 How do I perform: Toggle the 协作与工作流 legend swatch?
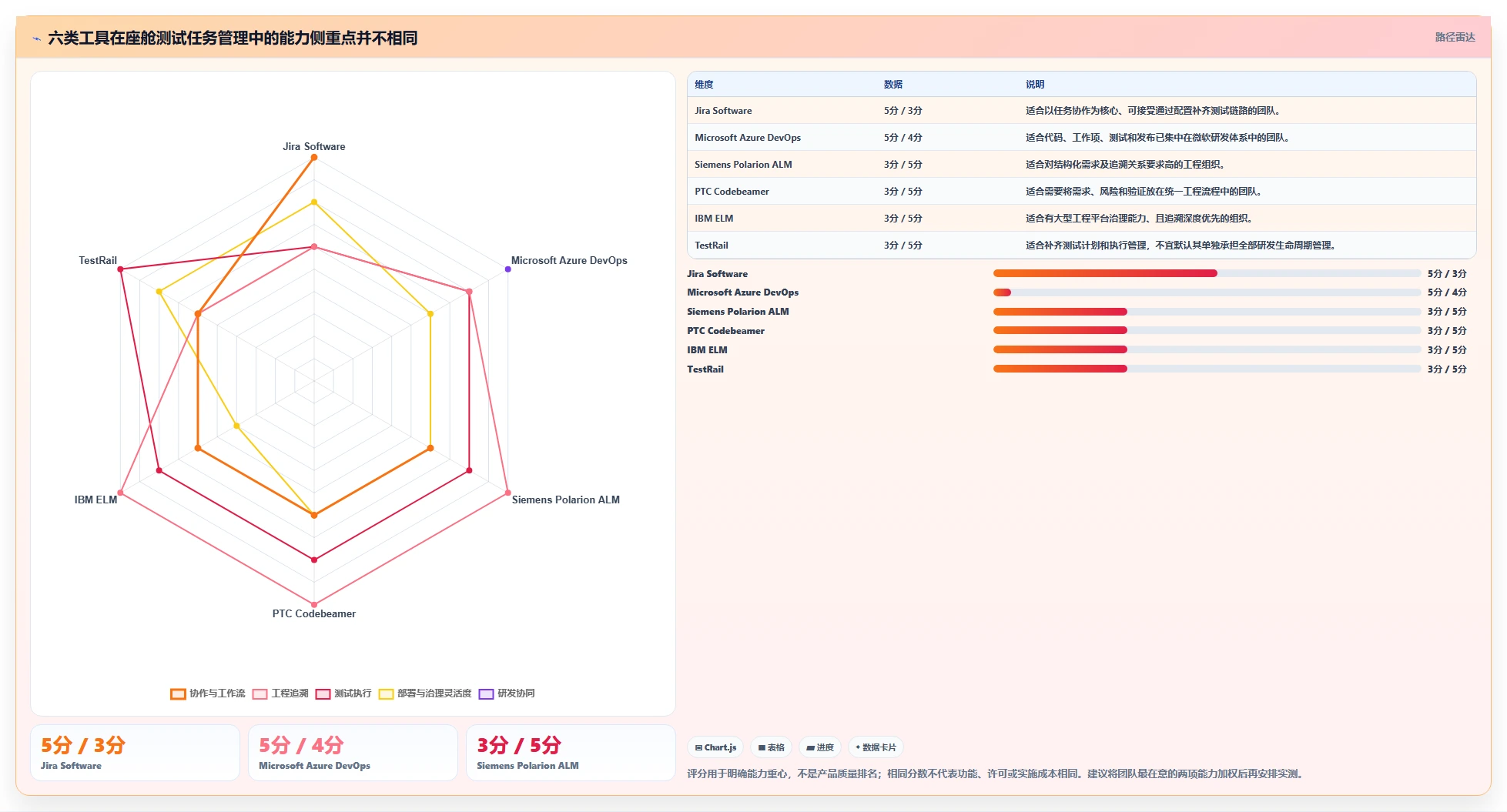[x=178, y=693]
